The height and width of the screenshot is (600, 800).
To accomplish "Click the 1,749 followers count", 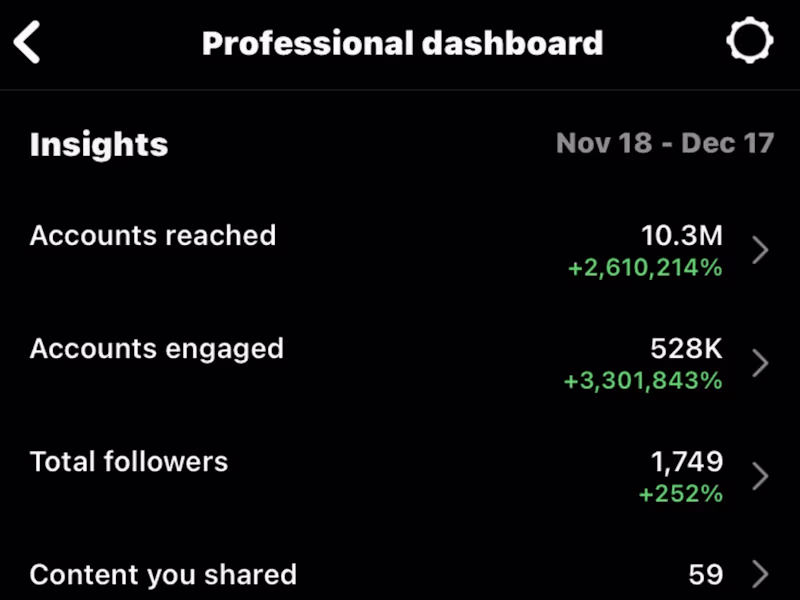I will point(687,461).
